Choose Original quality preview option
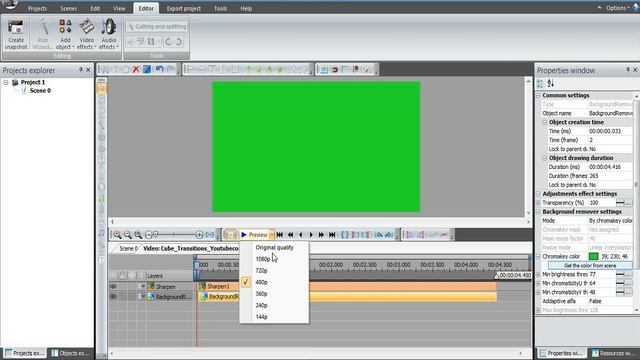640x360 pixels. pyautogui.click(x=274, y=247)
